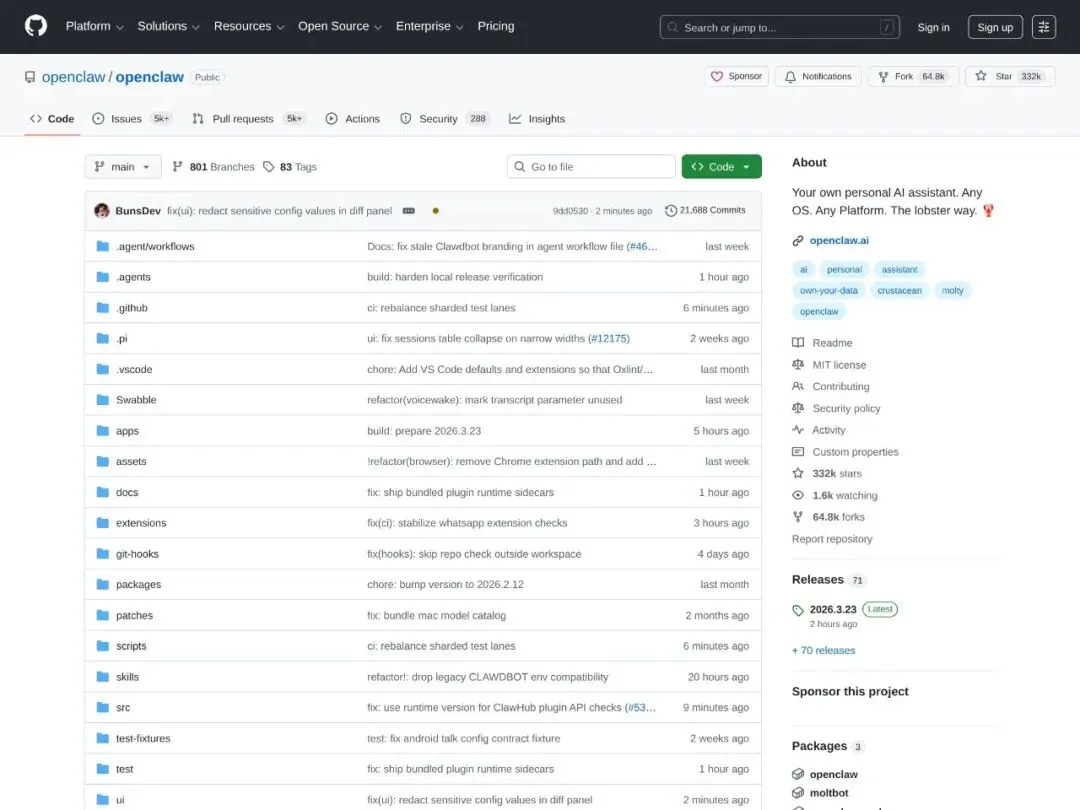Click the pending status dot on latest commit

435,211
